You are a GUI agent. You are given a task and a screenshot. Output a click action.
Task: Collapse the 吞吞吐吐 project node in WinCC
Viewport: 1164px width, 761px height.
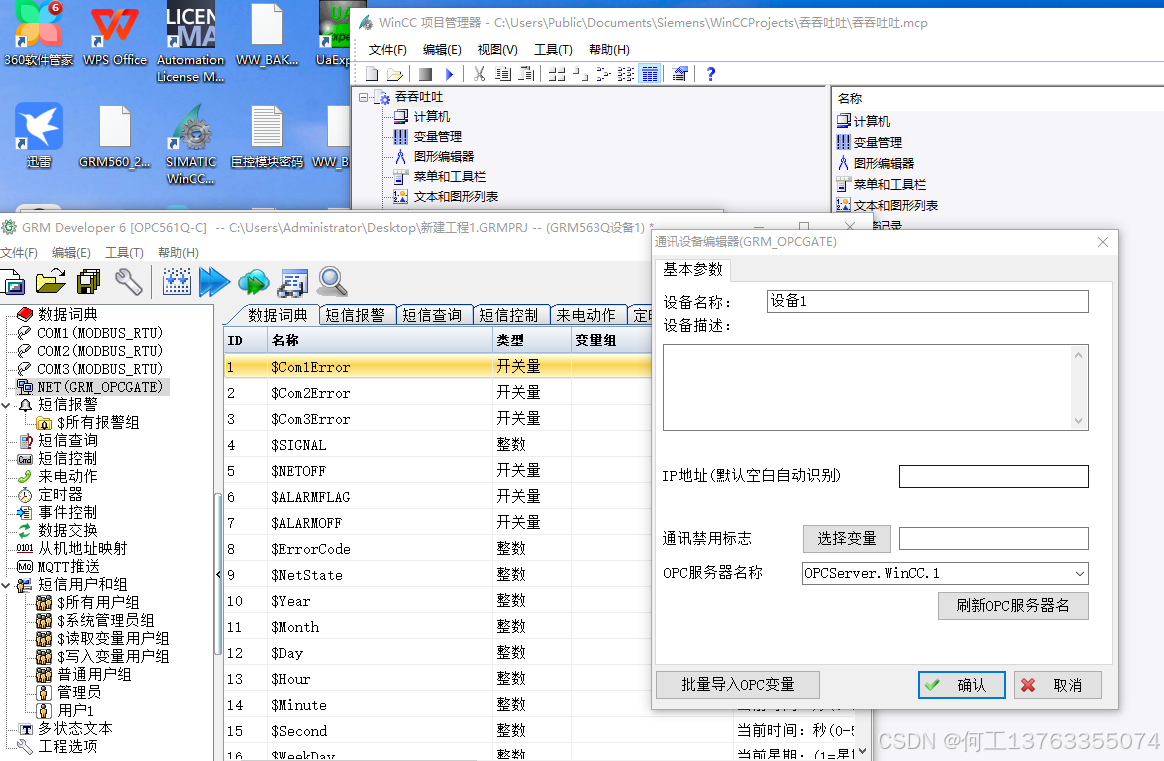coord(363,97)
